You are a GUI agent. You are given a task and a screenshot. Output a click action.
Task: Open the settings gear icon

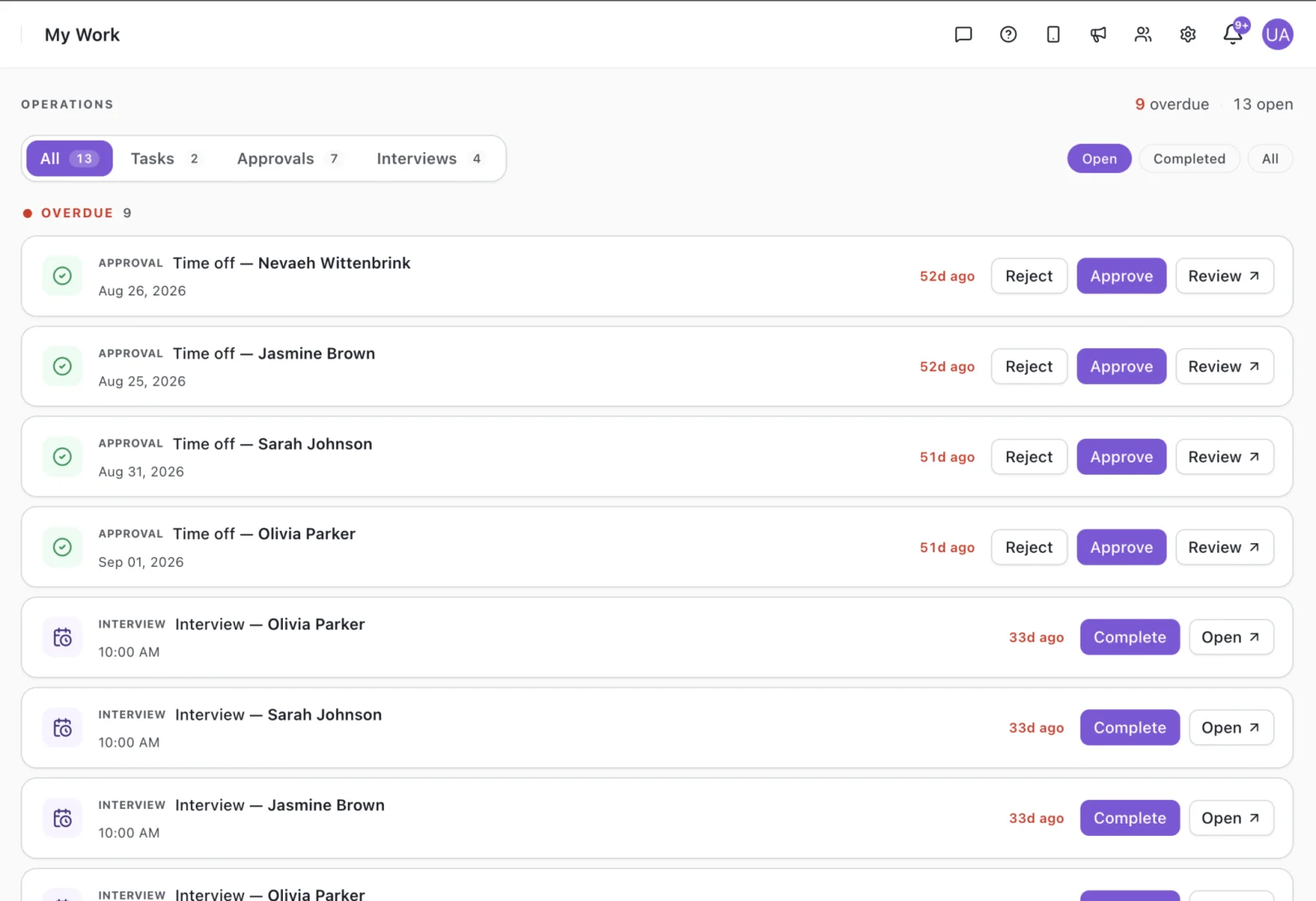pos(1188,35)
